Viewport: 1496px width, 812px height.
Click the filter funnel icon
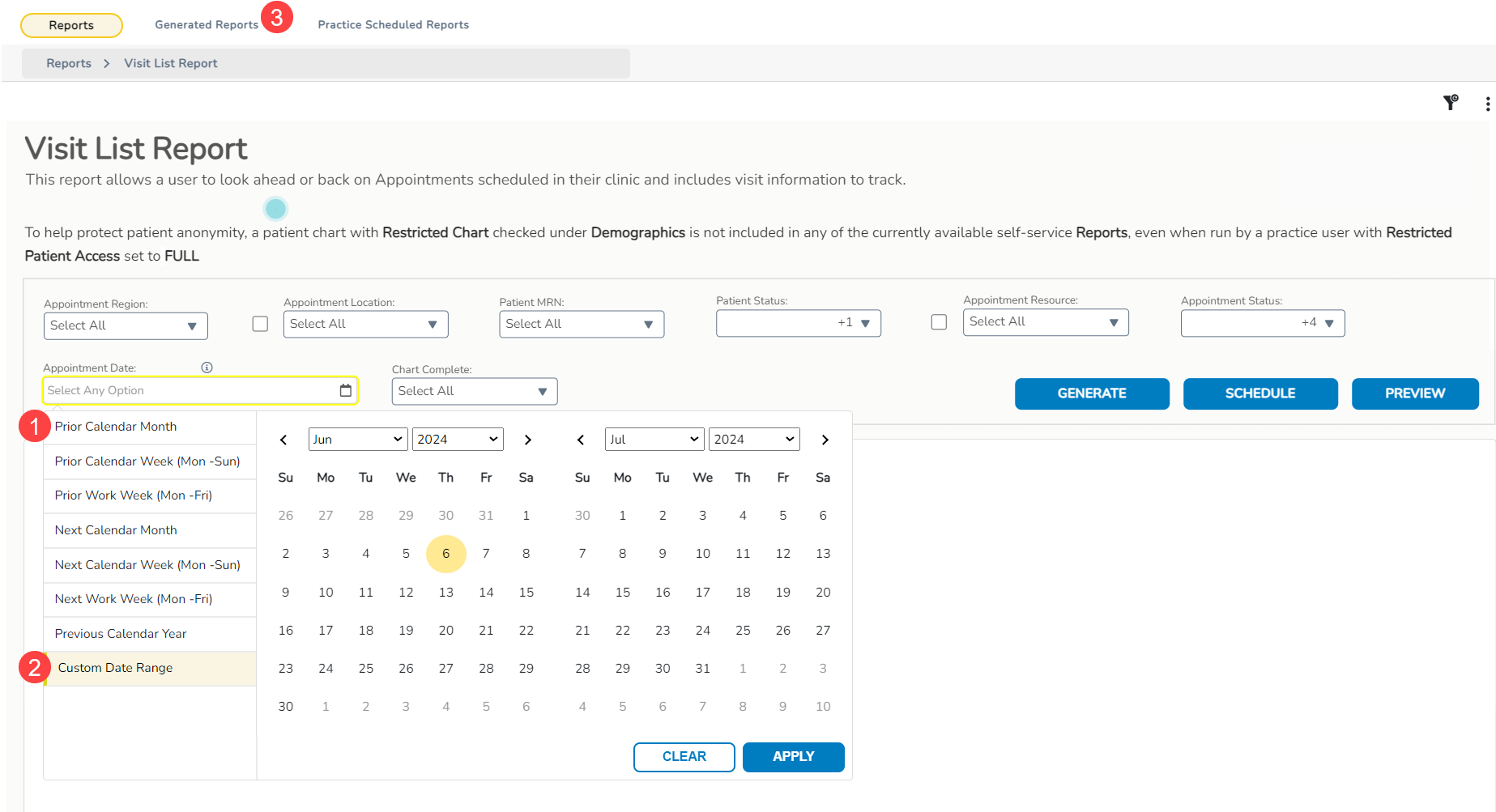[x=1450, y=103]
